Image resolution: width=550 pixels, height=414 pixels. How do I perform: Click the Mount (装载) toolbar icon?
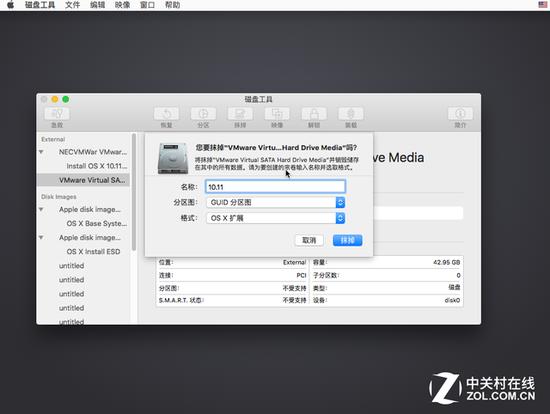click(351, 114)
